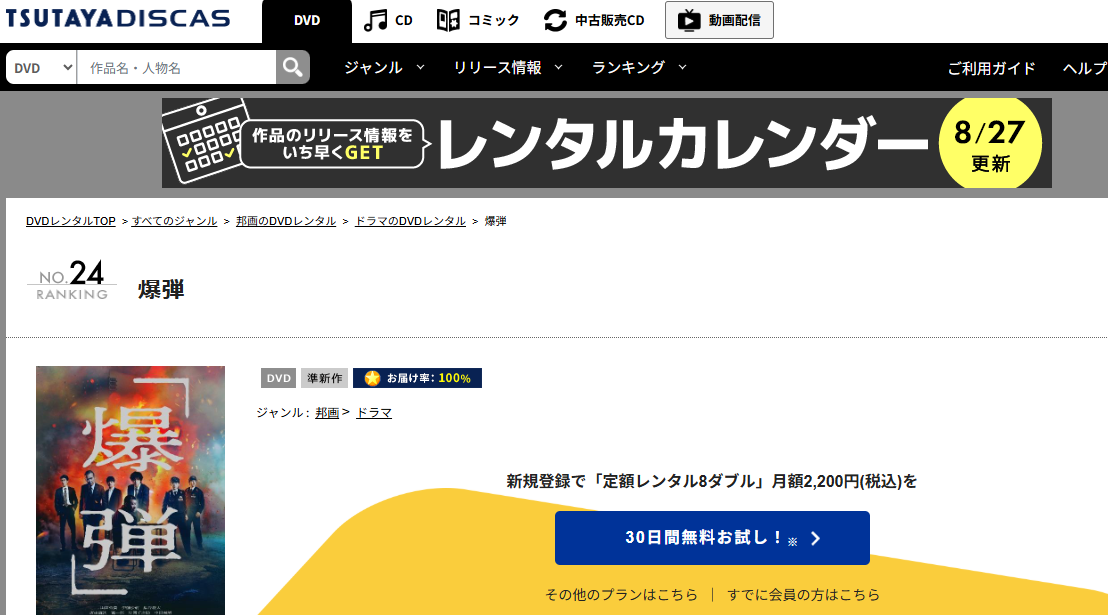This screenshot has width=1108, height=615.
Task: Expand the リリース情報 menu
Action: point(507,67)
